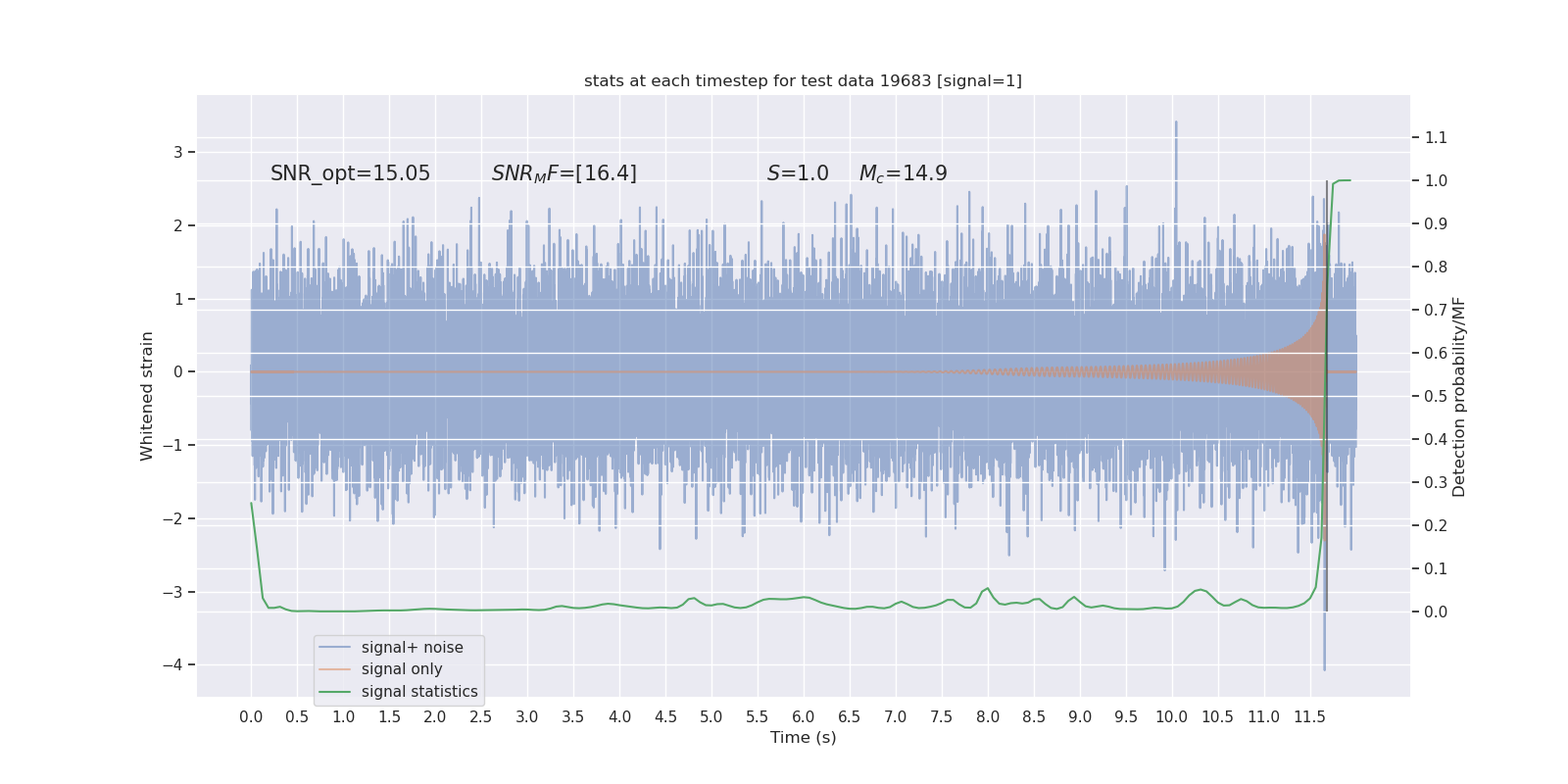
Task: Click the Detection probability/MF axis label
Action: [1459, 397]
